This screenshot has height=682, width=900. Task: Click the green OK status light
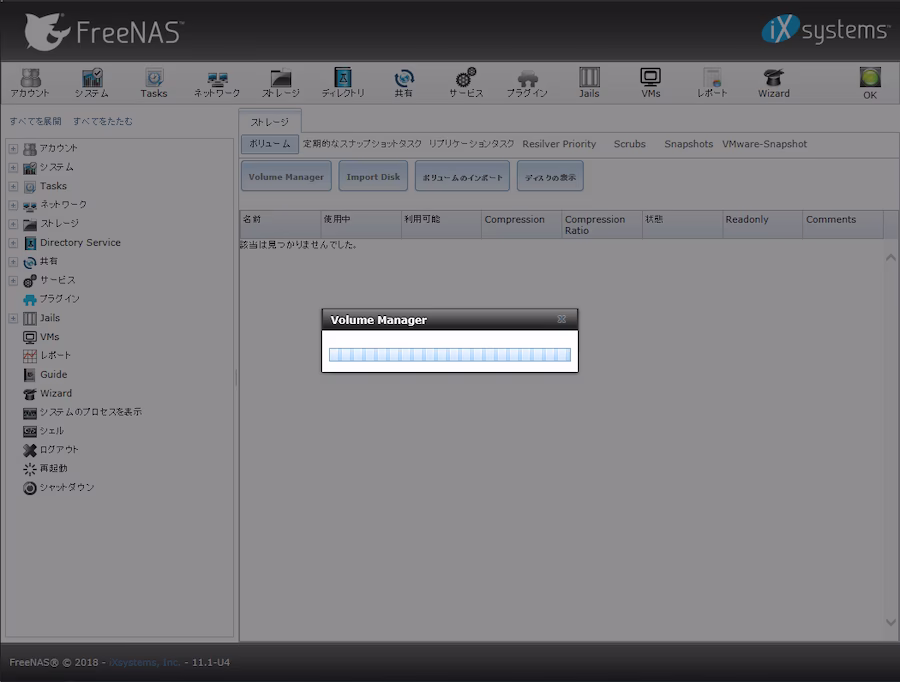(x=870, y=78)
